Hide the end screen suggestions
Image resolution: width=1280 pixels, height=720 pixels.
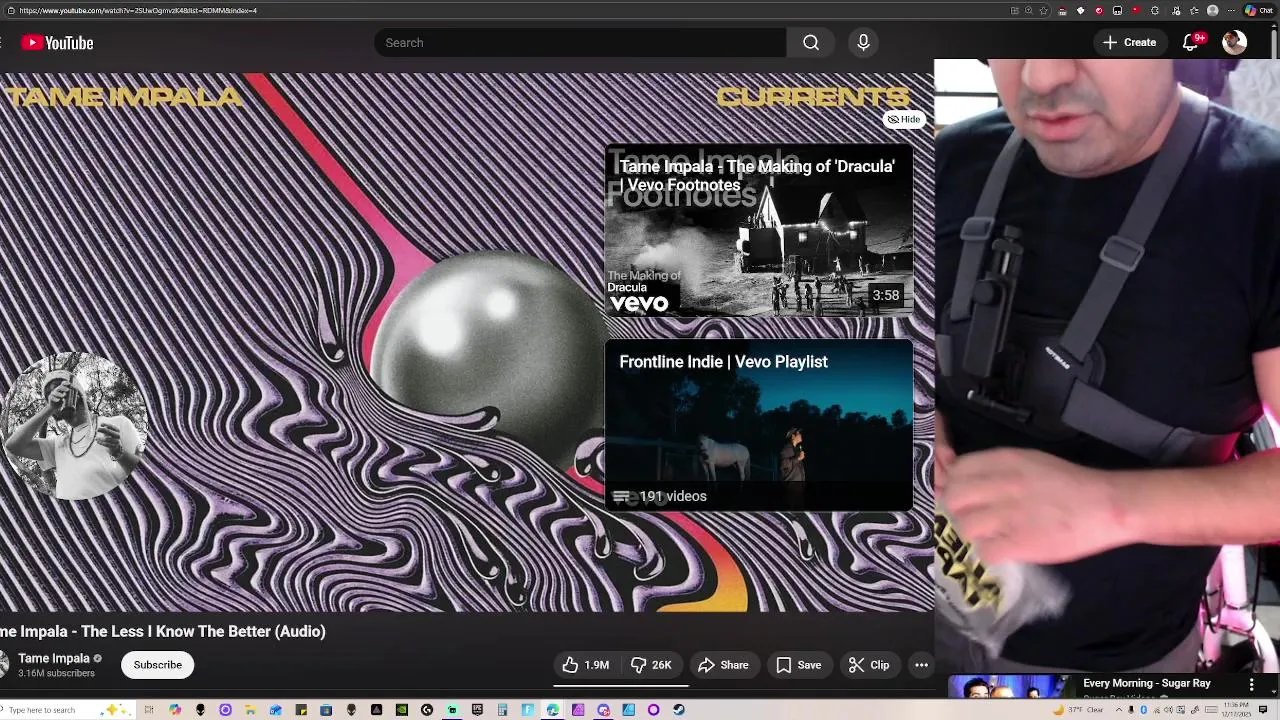pos(903,119)
